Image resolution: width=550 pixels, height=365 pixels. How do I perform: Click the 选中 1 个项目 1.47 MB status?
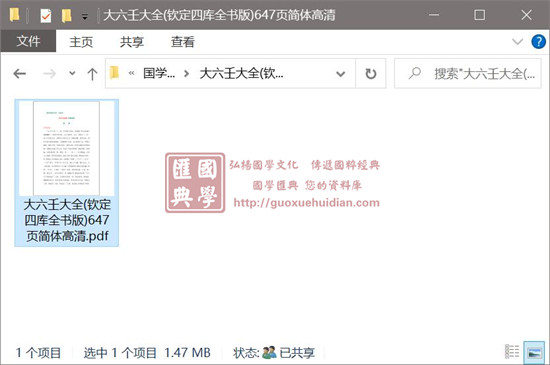coord(147,353)
